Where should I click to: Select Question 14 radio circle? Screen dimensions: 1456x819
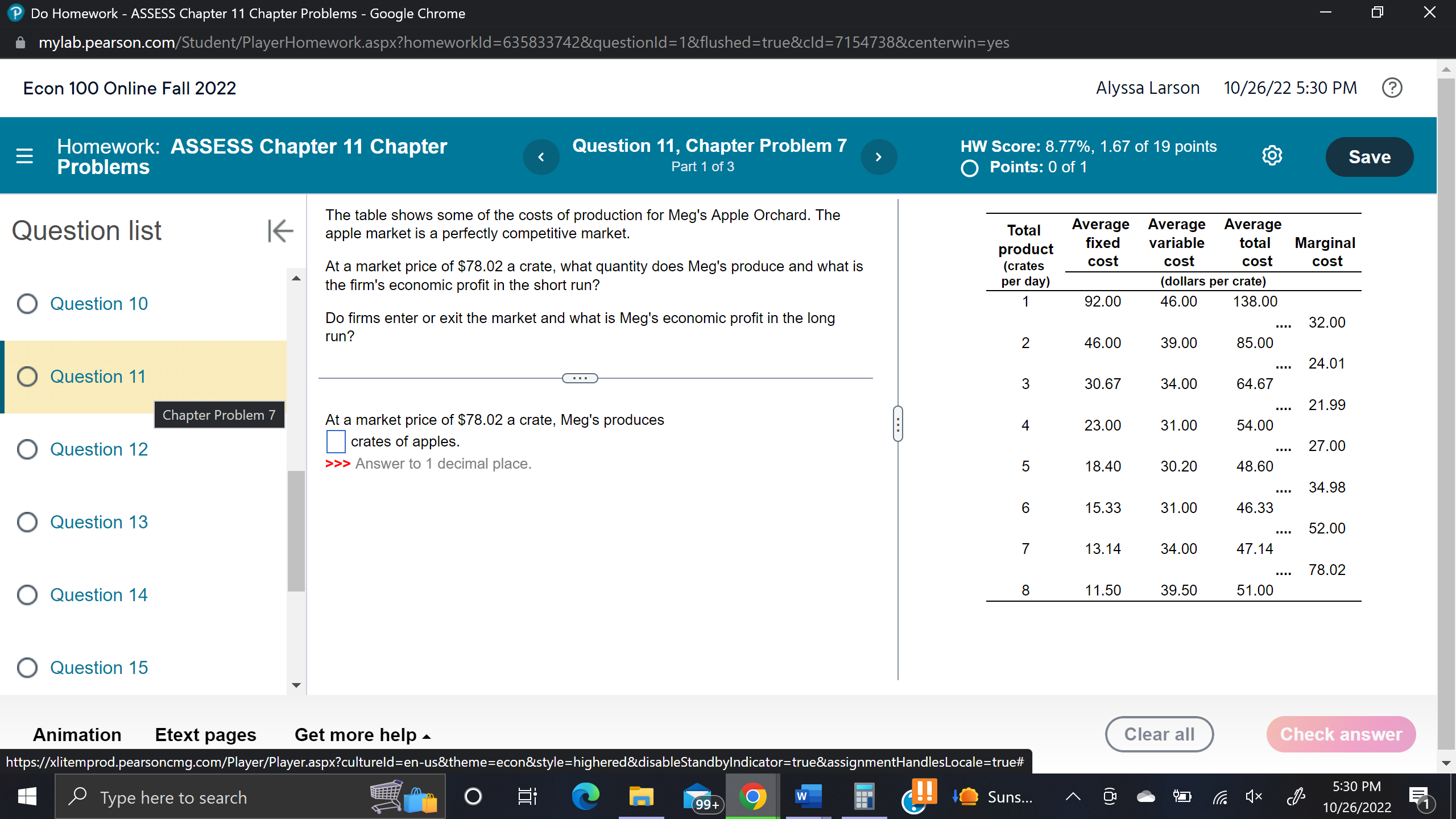pyautogui.click(x=27, y=595)
